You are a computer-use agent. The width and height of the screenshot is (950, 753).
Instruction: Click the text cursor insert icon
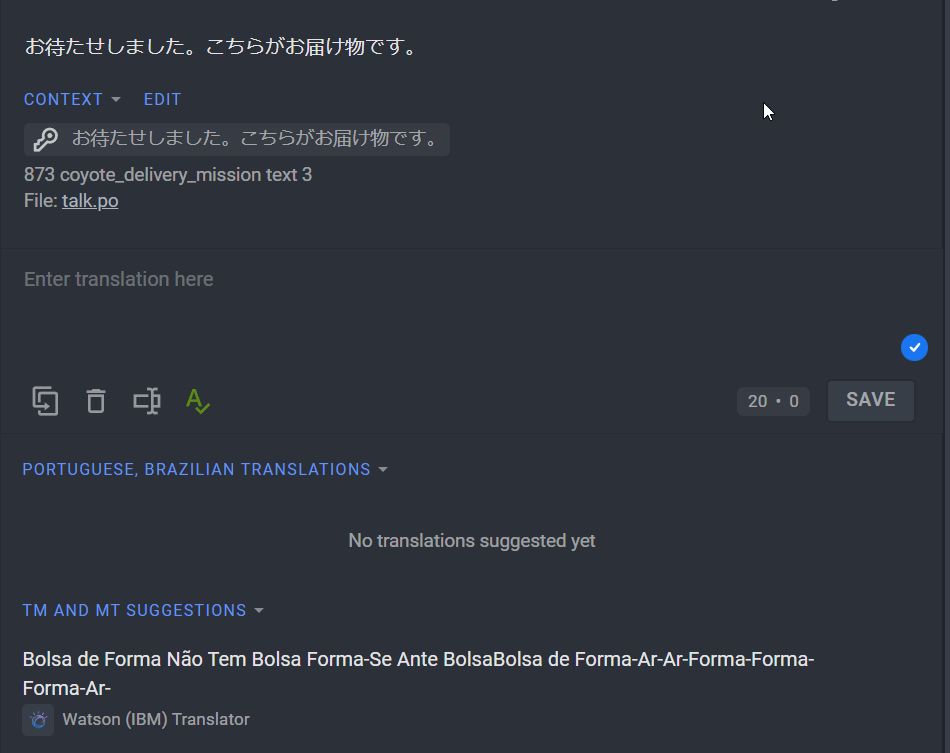pos(147,401)
